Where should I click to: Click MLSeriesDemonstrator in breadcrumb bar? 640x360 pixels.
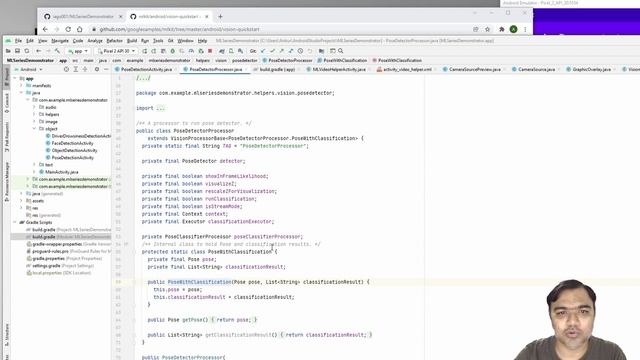point(30,60)
